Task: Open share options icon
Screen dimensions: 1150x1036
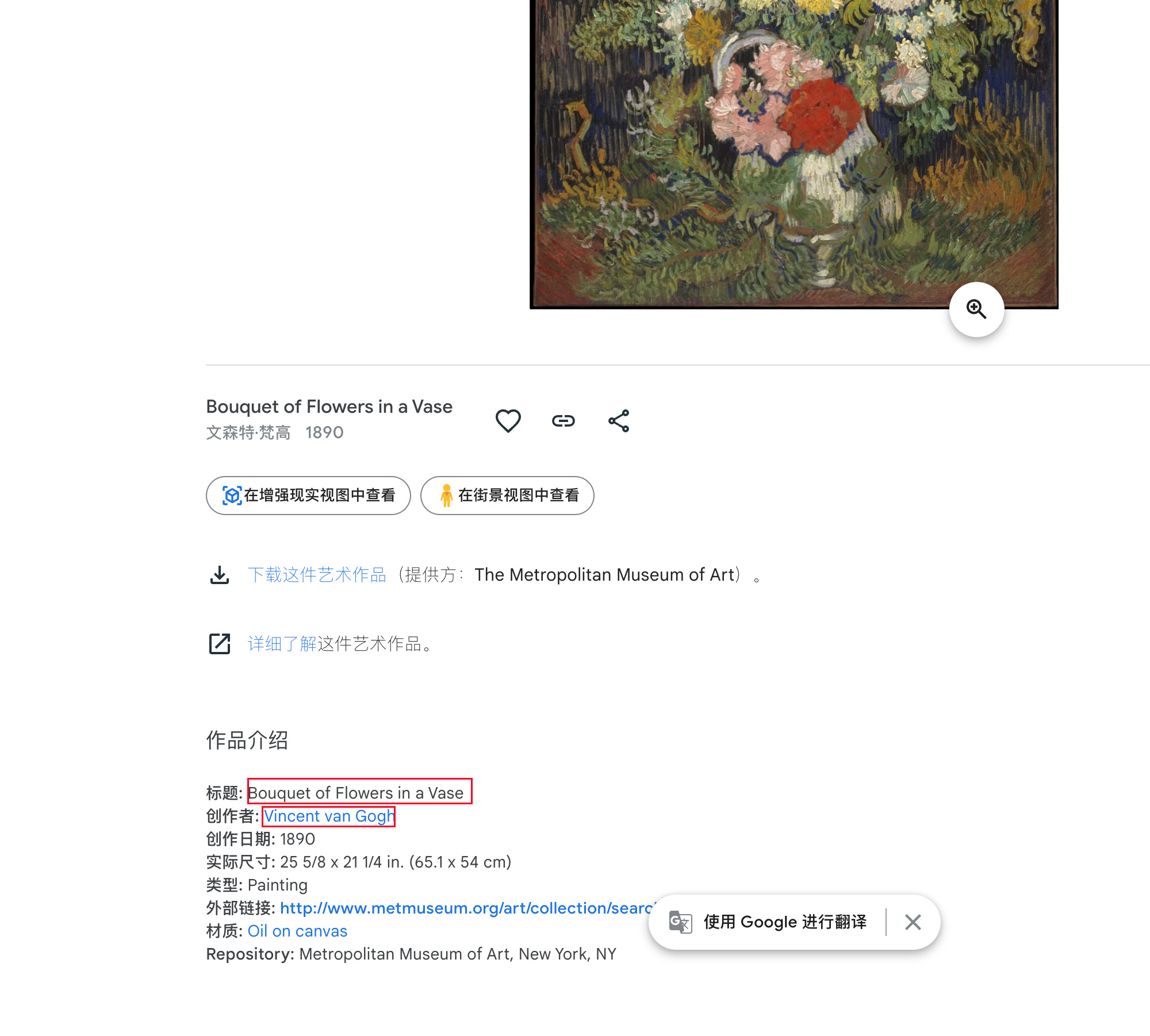Action: point(619,421)
